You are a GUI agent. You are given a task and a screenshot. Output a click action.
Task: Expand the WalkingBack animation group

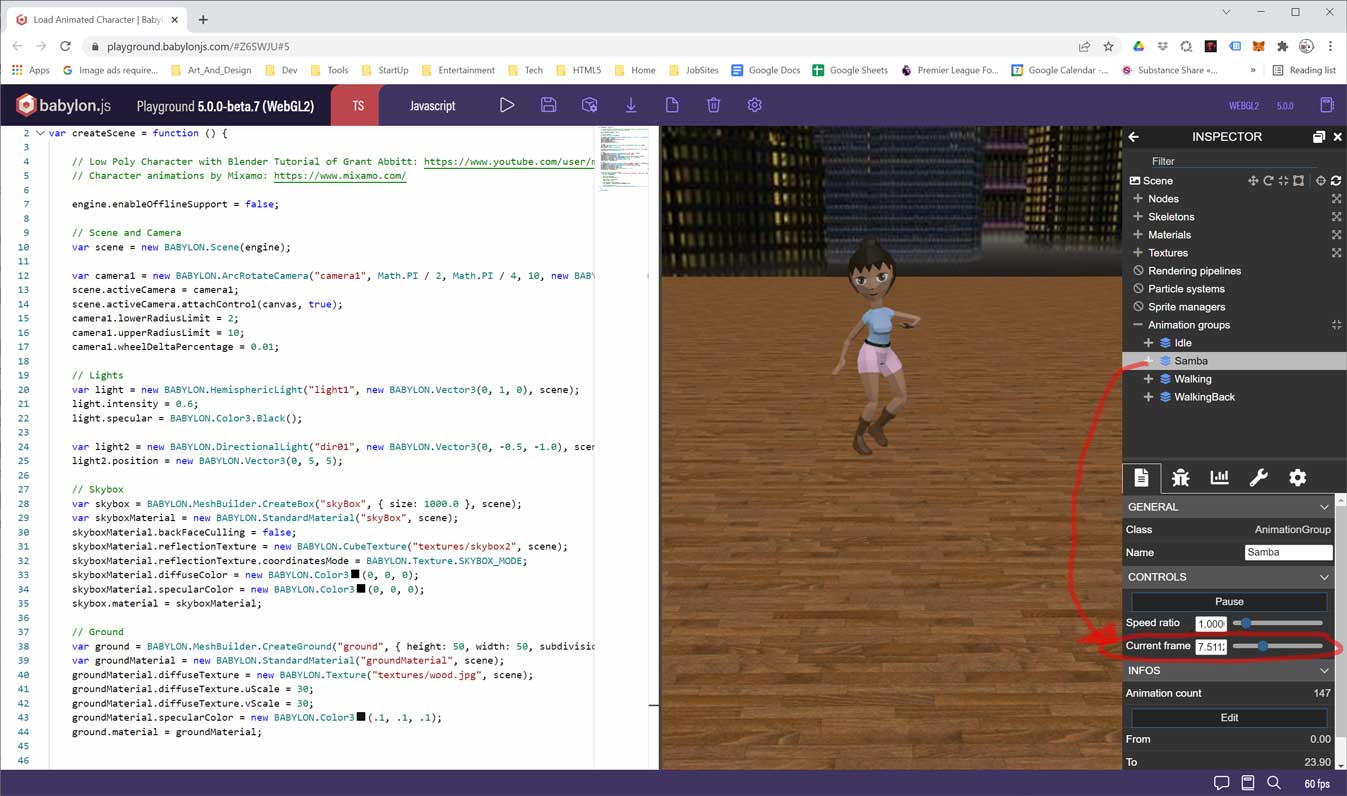pyautogui.click(x=1149, y=397)
